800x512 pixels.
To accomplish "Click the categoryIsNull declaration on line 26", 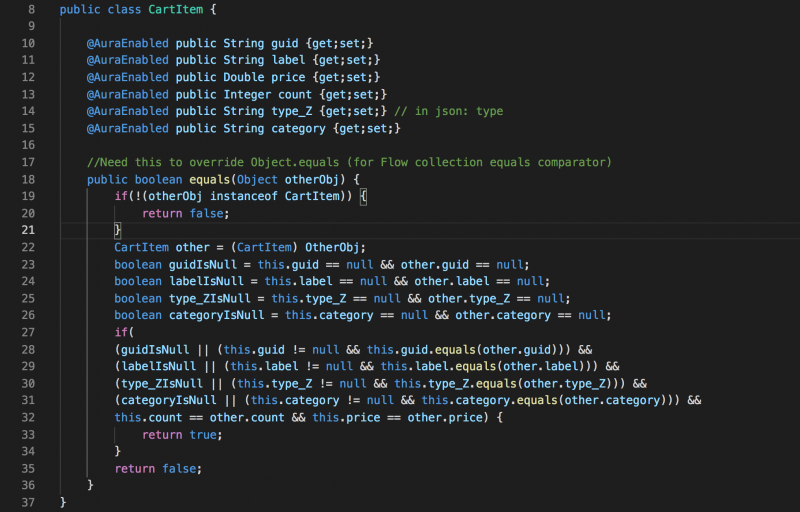I will pos(216,315).
